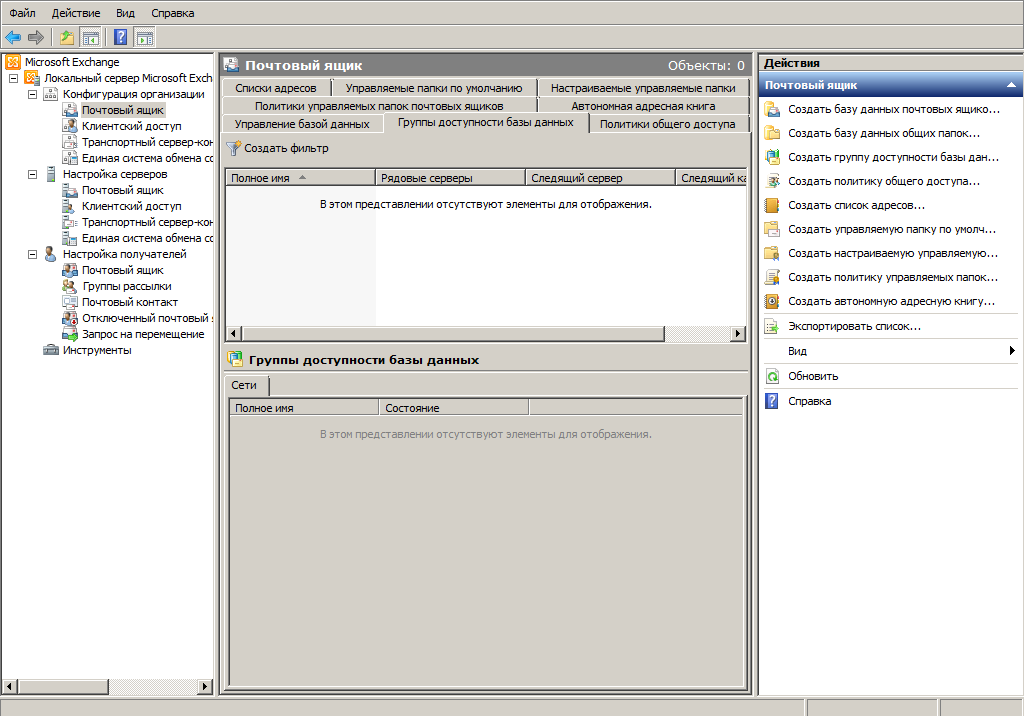Click Создать список адресов action
Image resolution: width=1024 pixels, height=716 pixels.
pyautogui.click(x=856, y=205)
